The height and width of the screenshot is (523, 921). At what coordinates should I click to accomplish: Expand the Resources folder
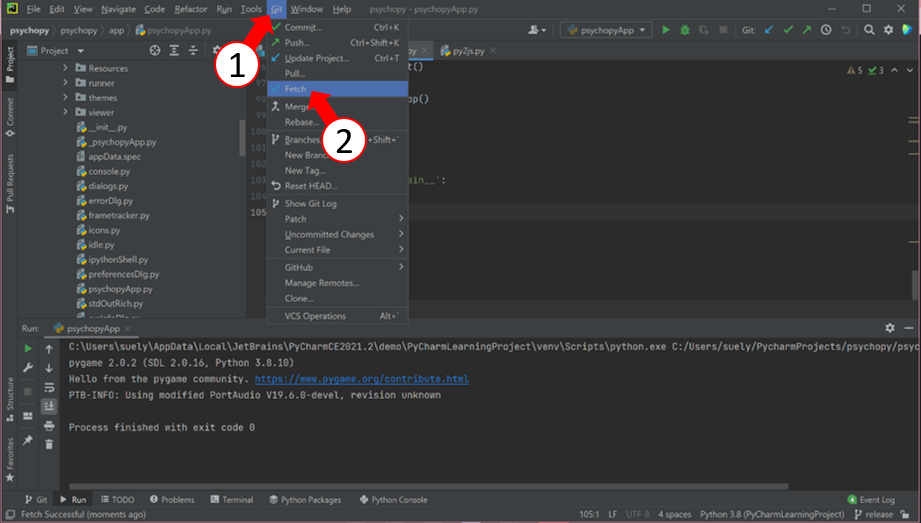tap(65, 68)
